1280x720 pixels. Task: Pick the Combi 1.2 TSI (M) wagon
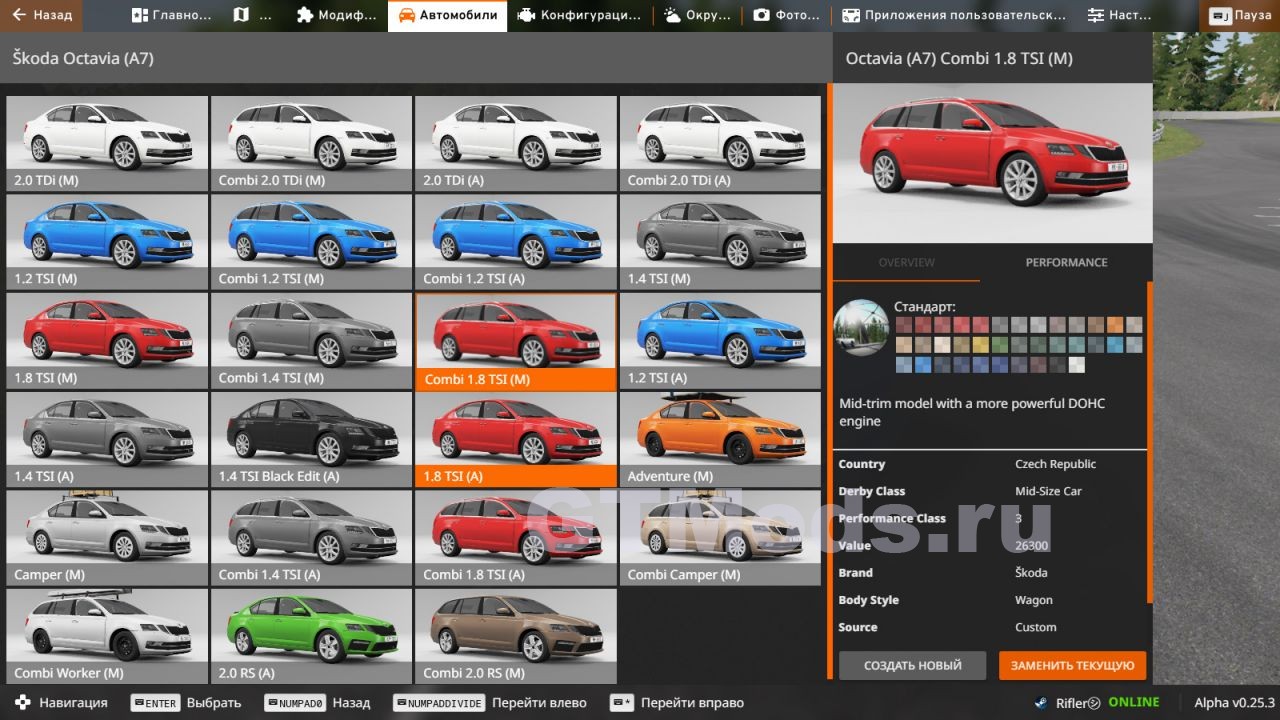pyautogui.click(x=311, y=241)
